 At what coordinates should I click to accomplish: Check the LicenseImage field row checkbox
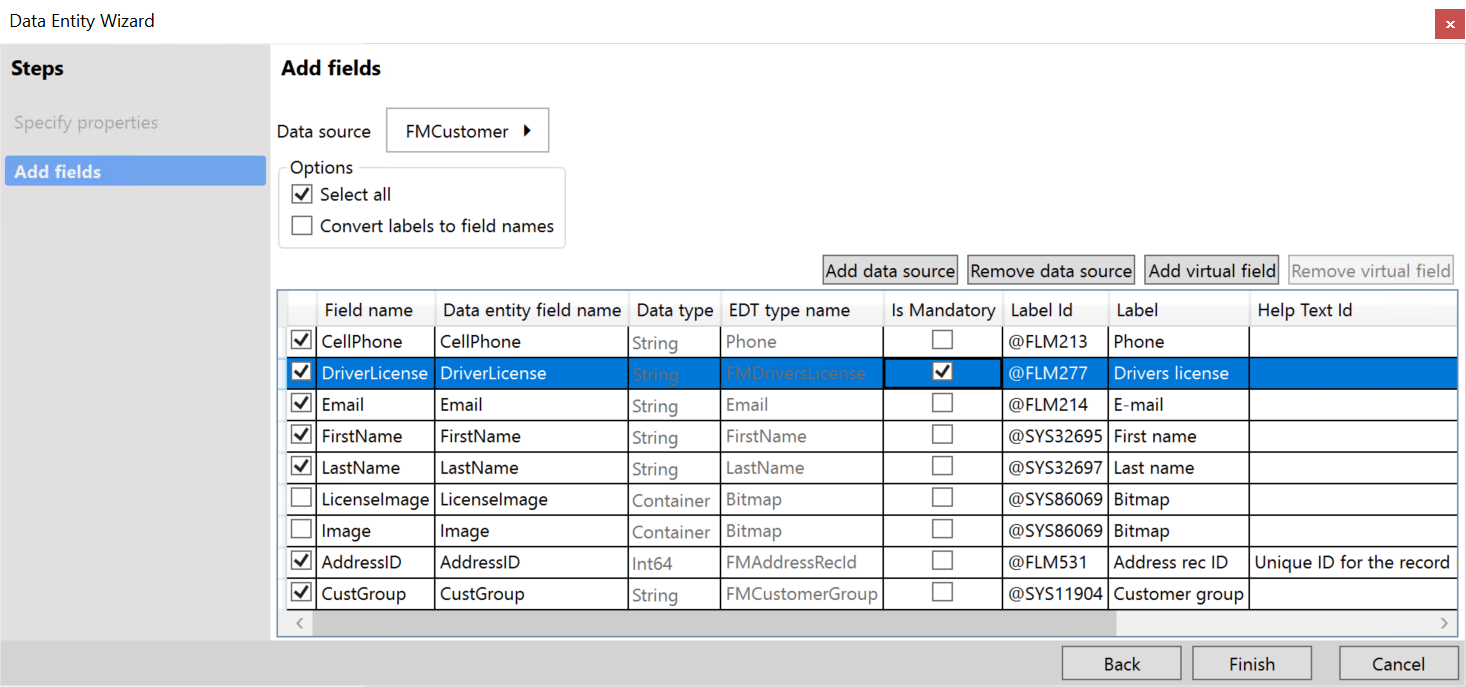(x=300, y=498)
